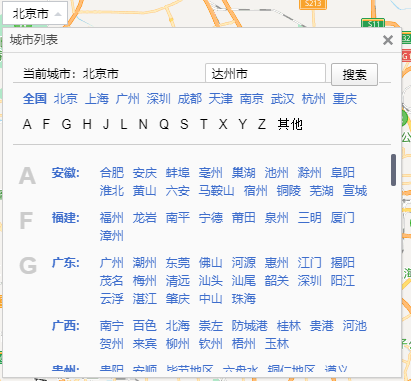411x381 pixels.
Task: Select province 安徽
Action: point(65,173)
